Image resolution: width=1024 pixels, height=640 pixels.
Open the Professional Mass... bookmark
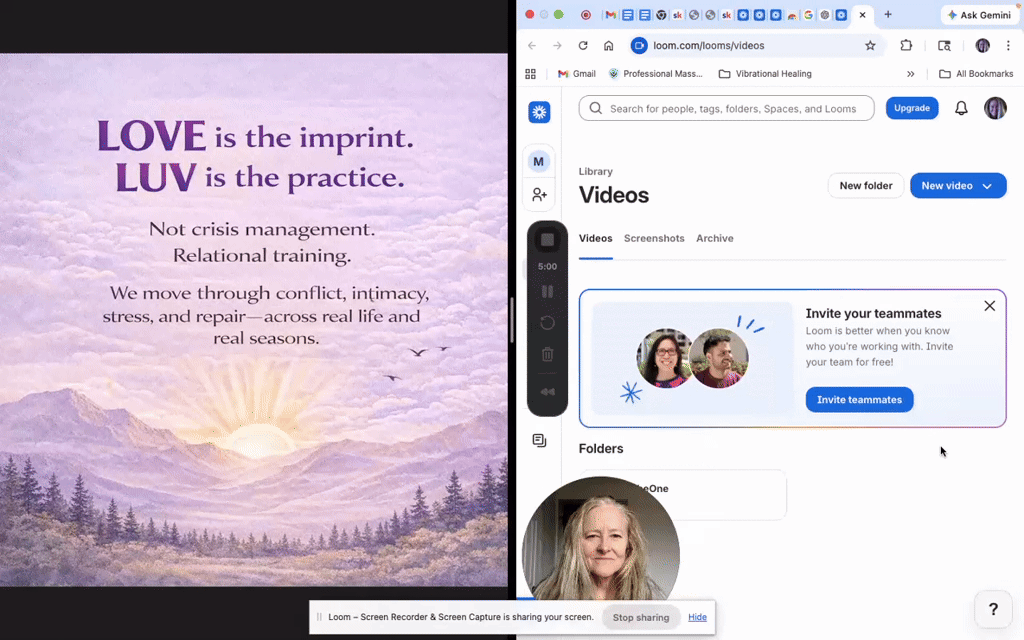(x=655, y=74)
